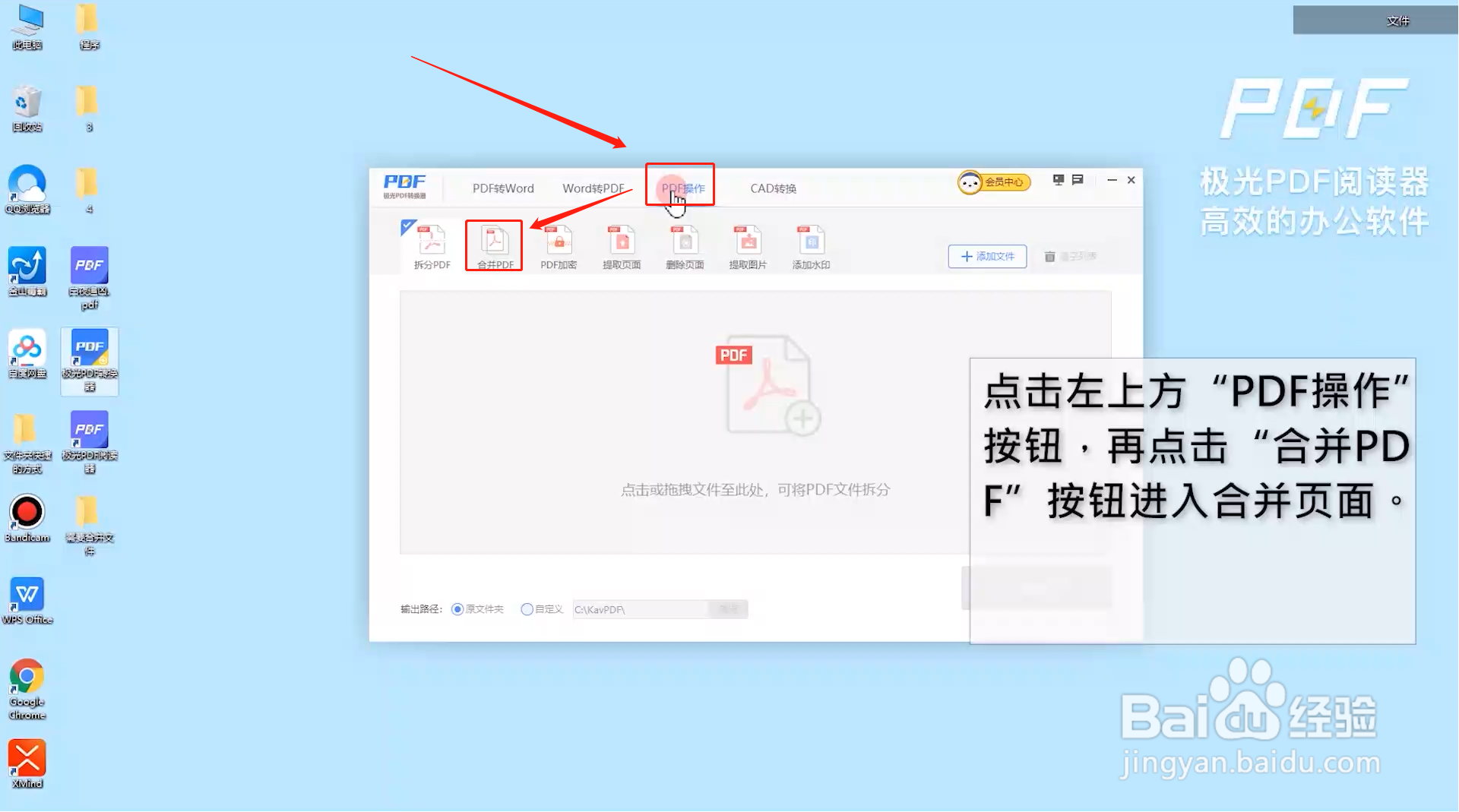Image resolution: width=1459 pixels, height=812 pixels.
Task: Select 极光PDF转换器 desktop shortcut
Action: click(x=90, y=362)
